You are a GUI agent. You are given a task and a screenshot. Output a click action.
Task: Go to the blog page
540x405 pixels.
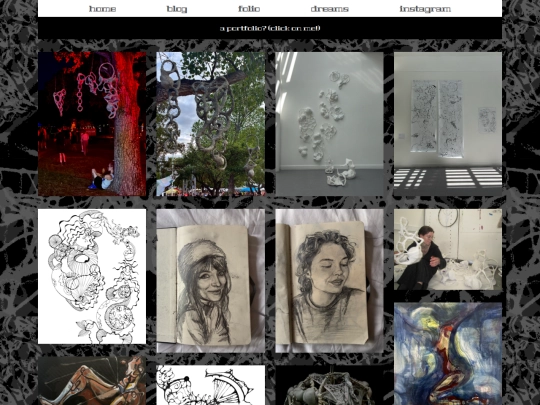point(177,9)
